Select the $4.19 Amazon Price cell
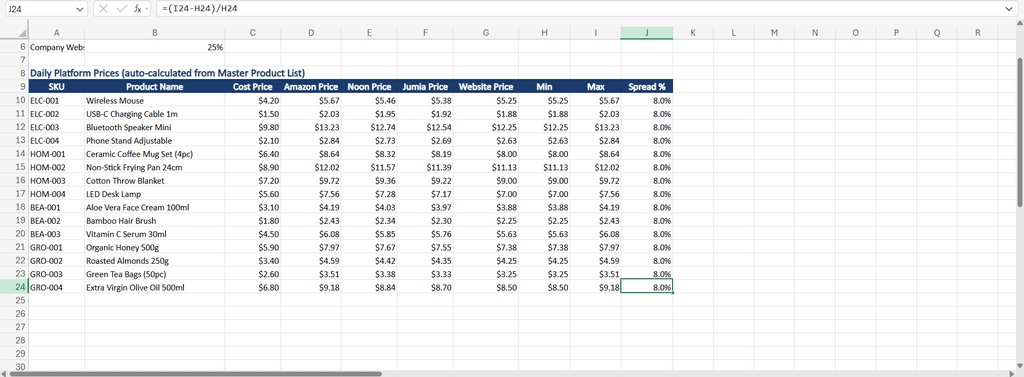 coord(311,207)
